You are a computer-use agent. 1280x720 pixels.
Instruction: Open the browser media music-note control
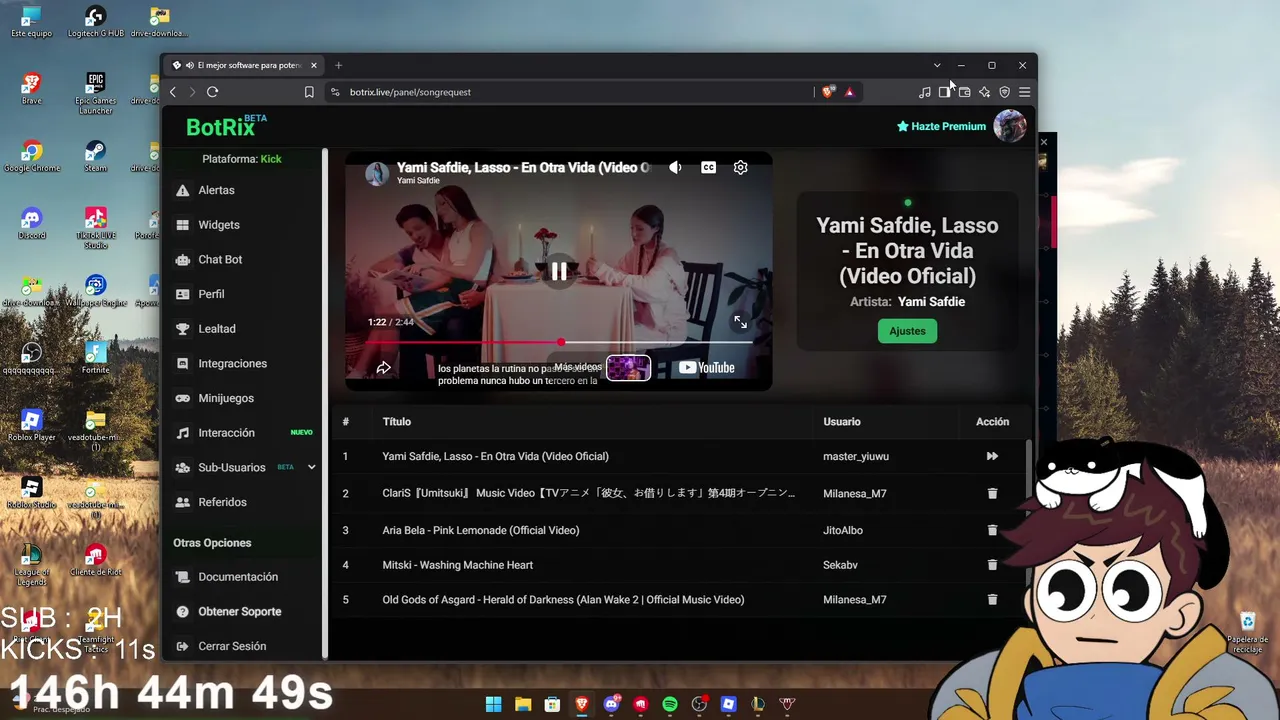tap(924, 92)
